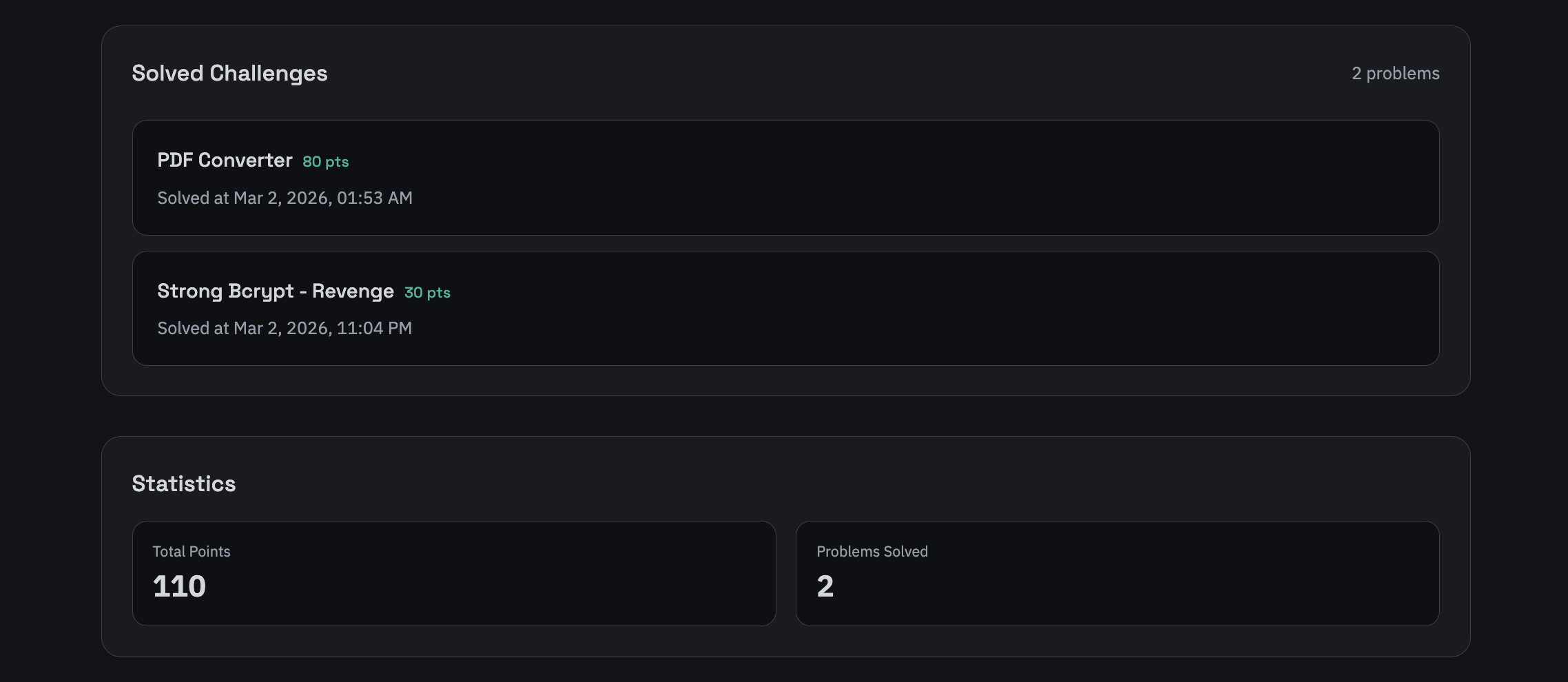Image resolution: width=1568 pixels, height=682 pixels.
Task: Select the 11:04 PM solved timestamp
Action: tap(374, 329)
